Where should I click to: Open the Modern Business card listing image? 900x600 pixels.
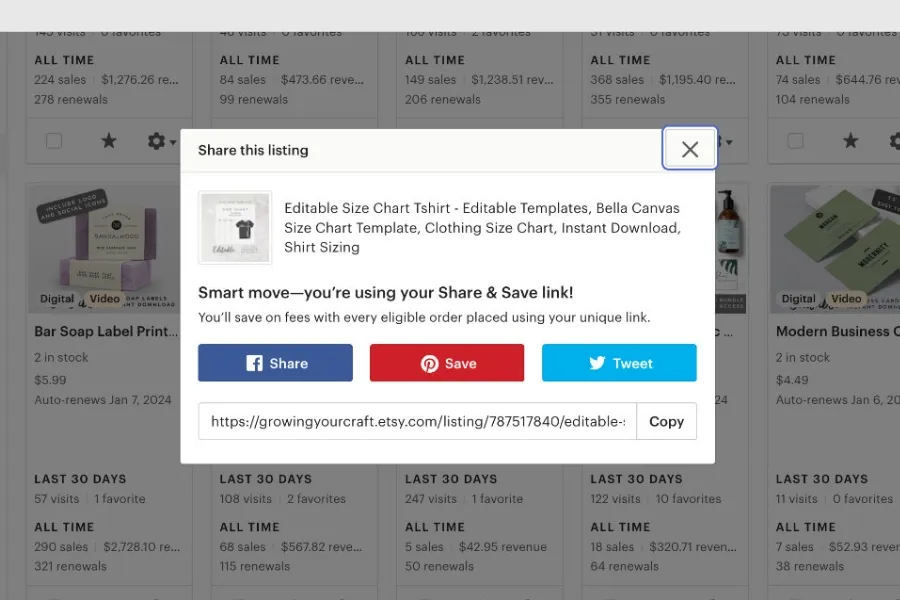point(835,249)
